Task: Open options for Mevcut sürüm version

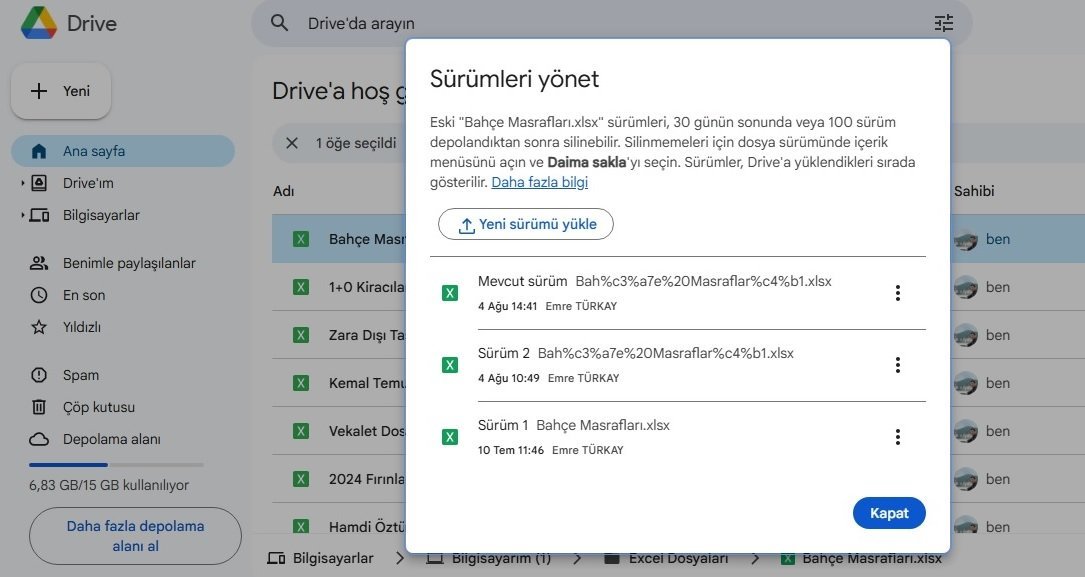Action: (x=897, y=293)
